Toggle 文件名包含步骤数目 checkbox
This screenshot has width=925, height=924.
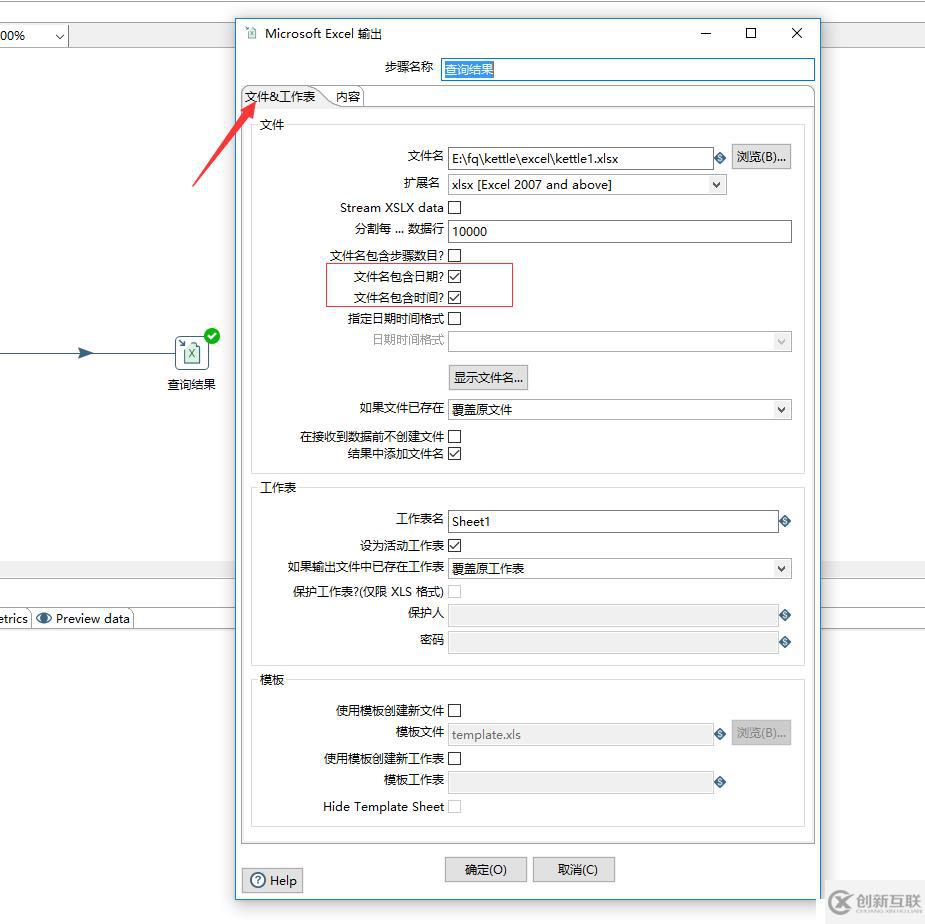pyautogui.click(x=454, y=255)
